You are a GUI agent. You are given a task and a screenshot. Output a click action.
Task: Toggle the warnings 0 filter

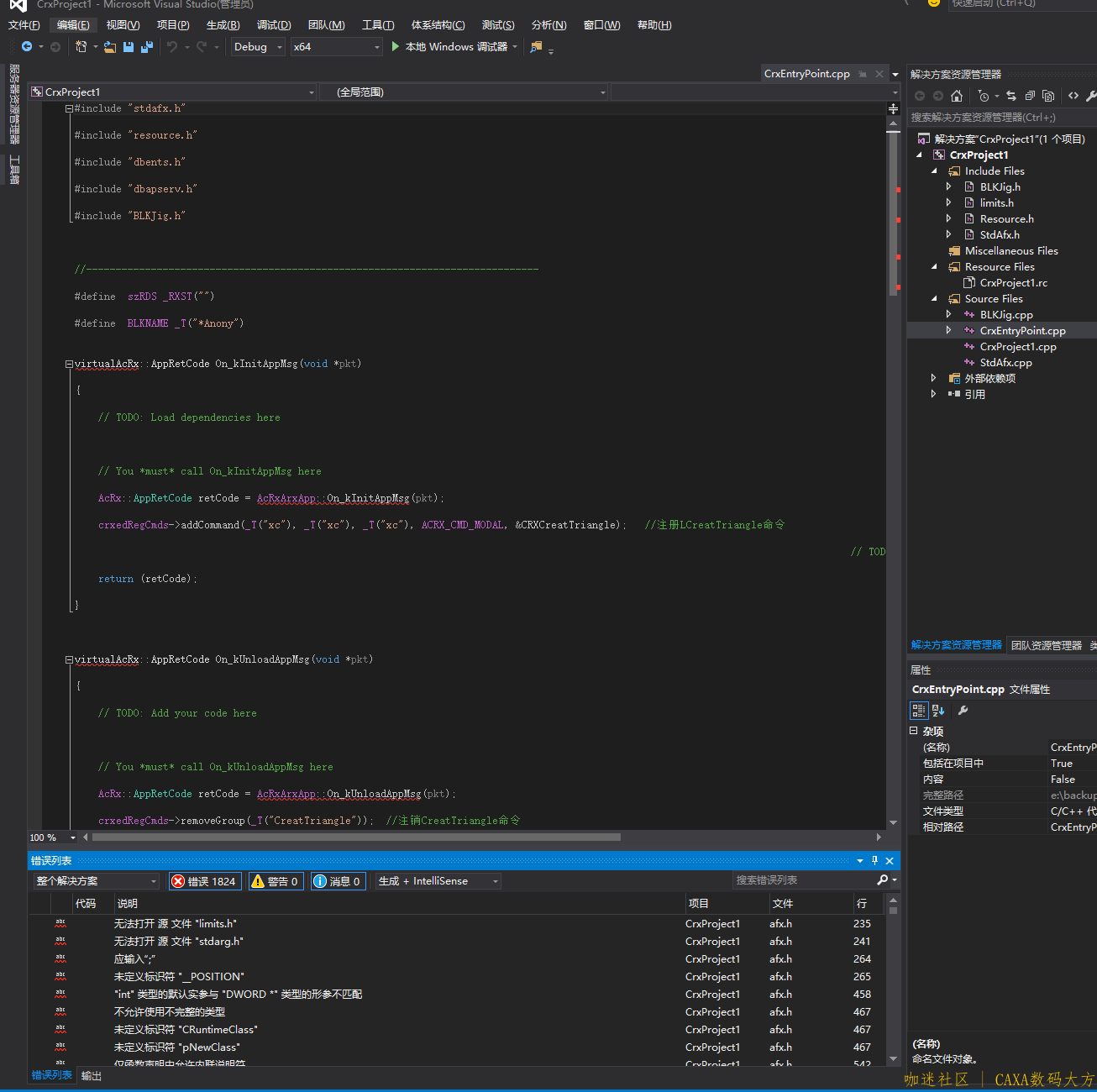(276, 881)
